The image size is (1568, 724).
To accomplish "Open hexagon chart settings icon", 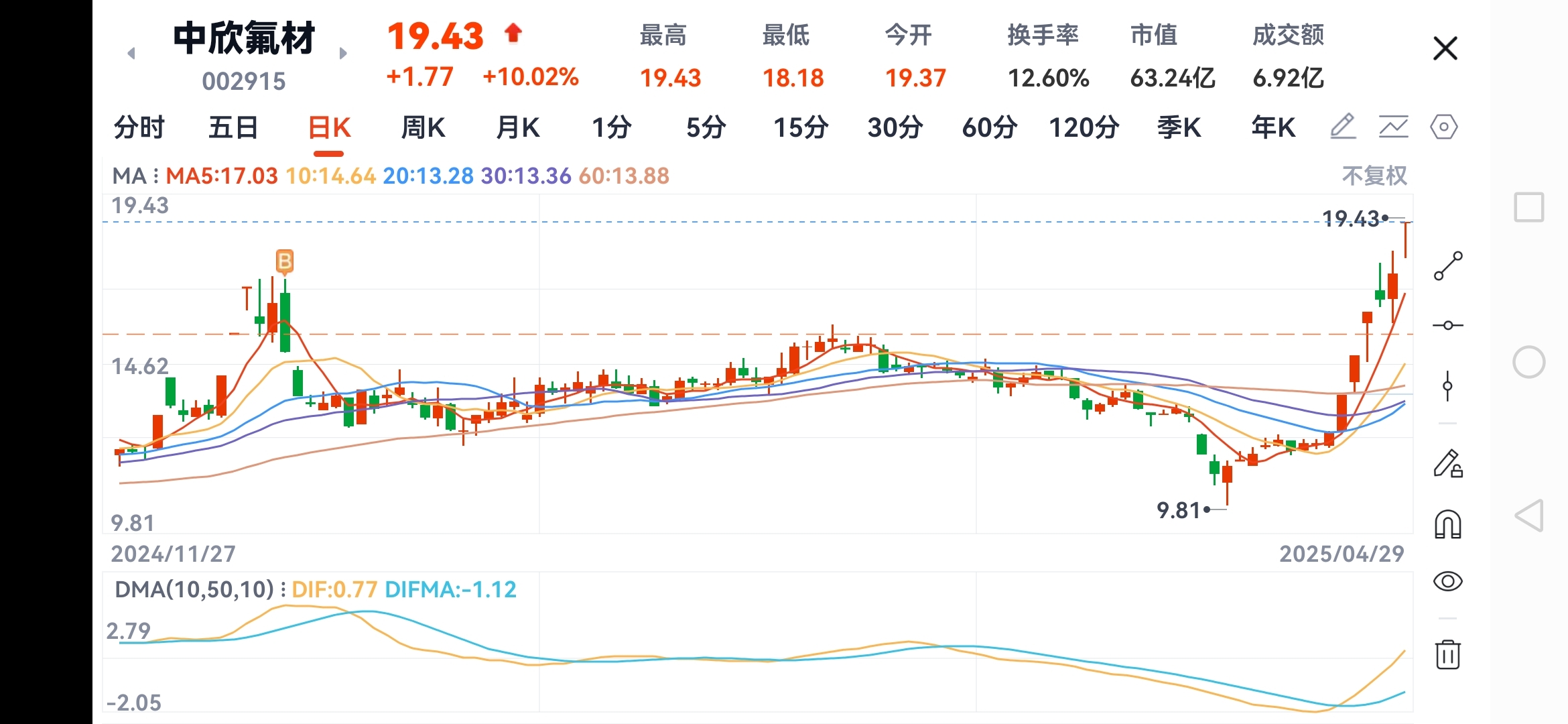I will pos(1443,127).
